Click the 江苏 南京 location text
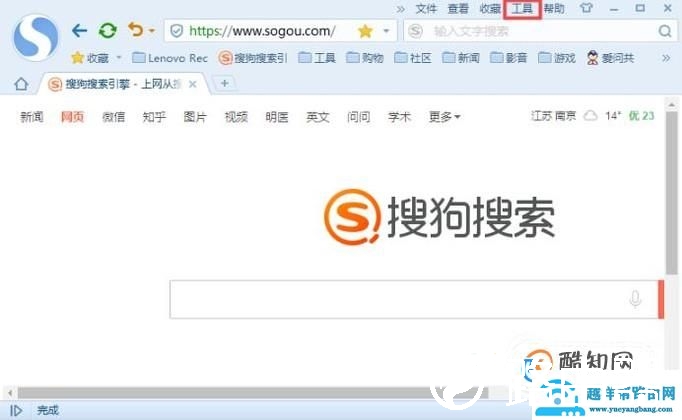 (x=553, y=116)
